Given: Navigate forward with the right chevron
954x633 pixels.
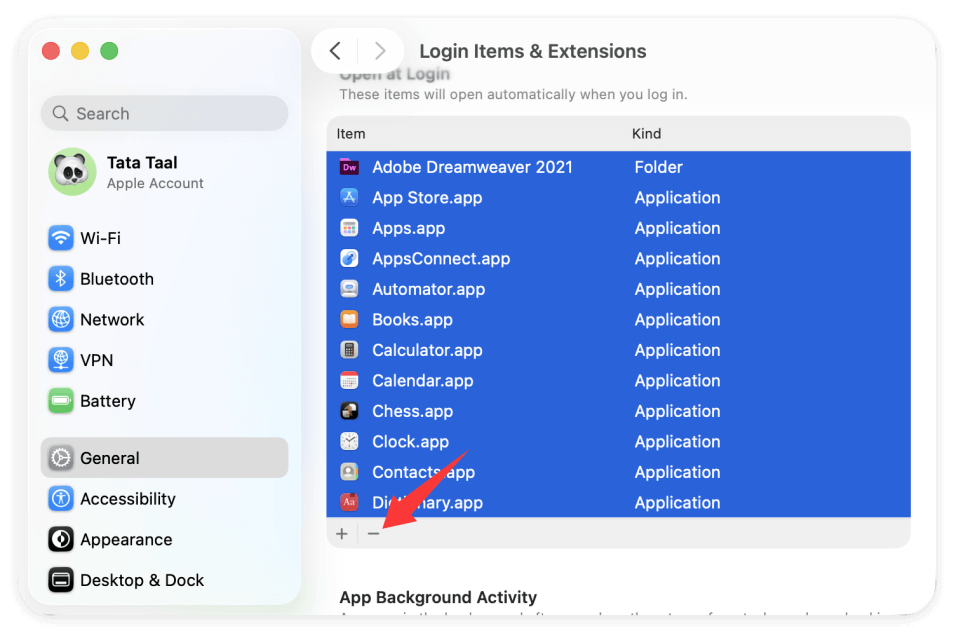Looking at the screenshot, I should 379,51.
